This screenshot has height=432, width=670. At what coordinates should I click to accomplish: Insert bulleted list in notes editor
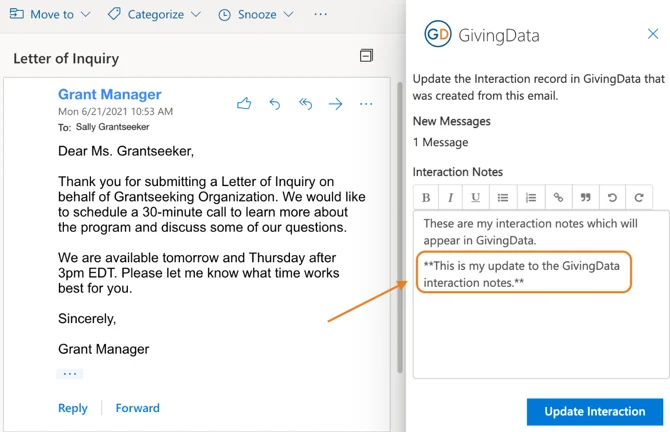point(503,197)
